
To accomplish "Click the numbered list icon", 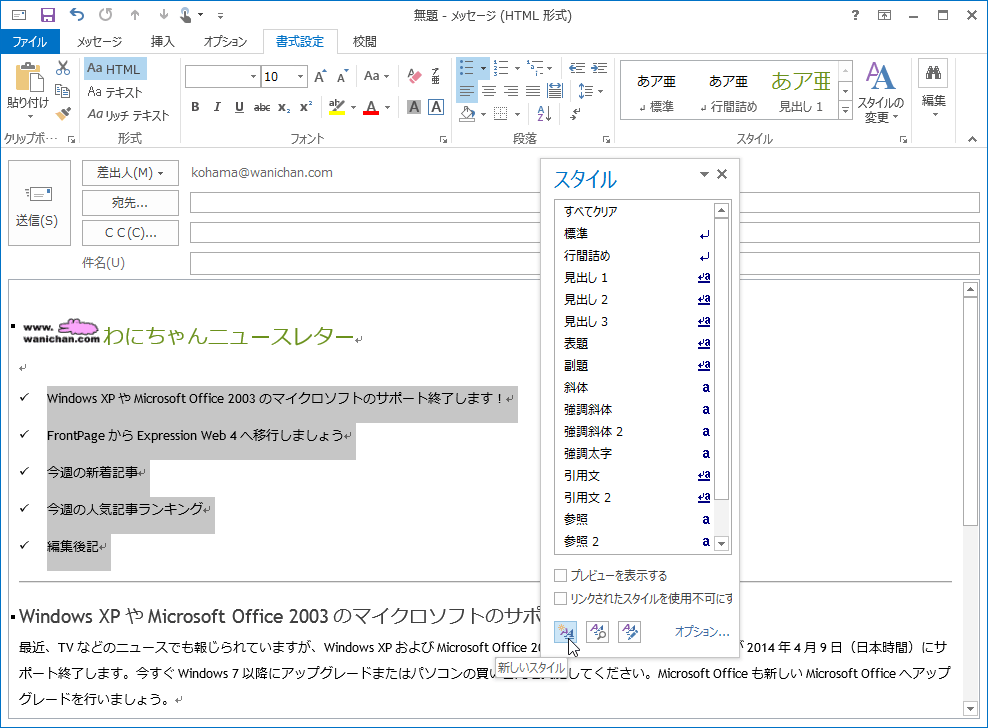I will pyautogui.click(x=502, y=68).
